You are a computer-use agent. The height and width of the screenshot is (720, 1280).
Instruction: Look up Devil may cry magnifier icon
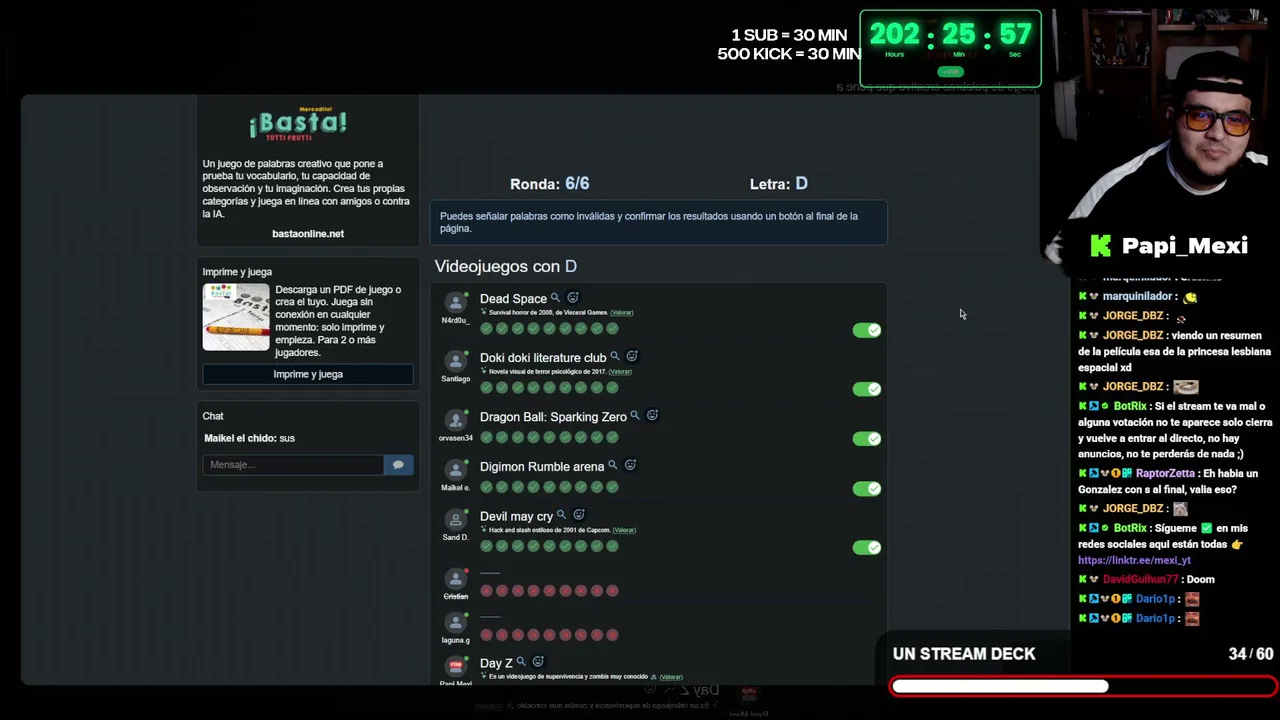[561, 516]
